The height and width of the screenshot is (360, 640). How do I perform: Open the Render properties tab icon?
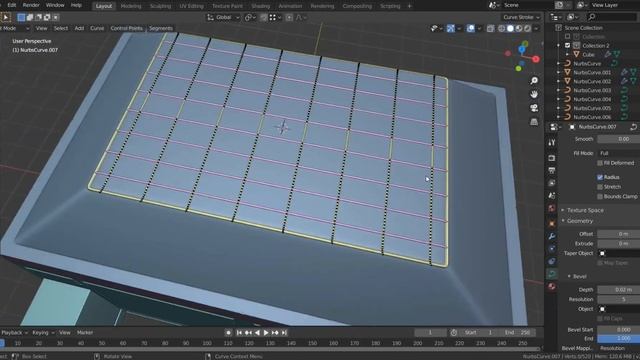coord(552,158)
